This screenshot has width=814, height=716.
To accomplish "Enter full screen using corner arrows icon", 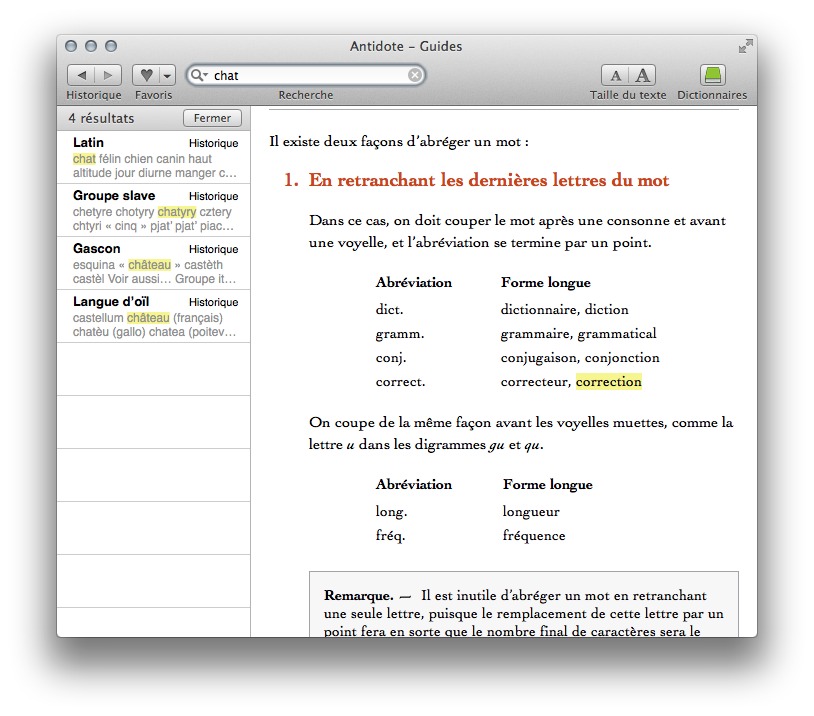I will (x=745, y=47).
